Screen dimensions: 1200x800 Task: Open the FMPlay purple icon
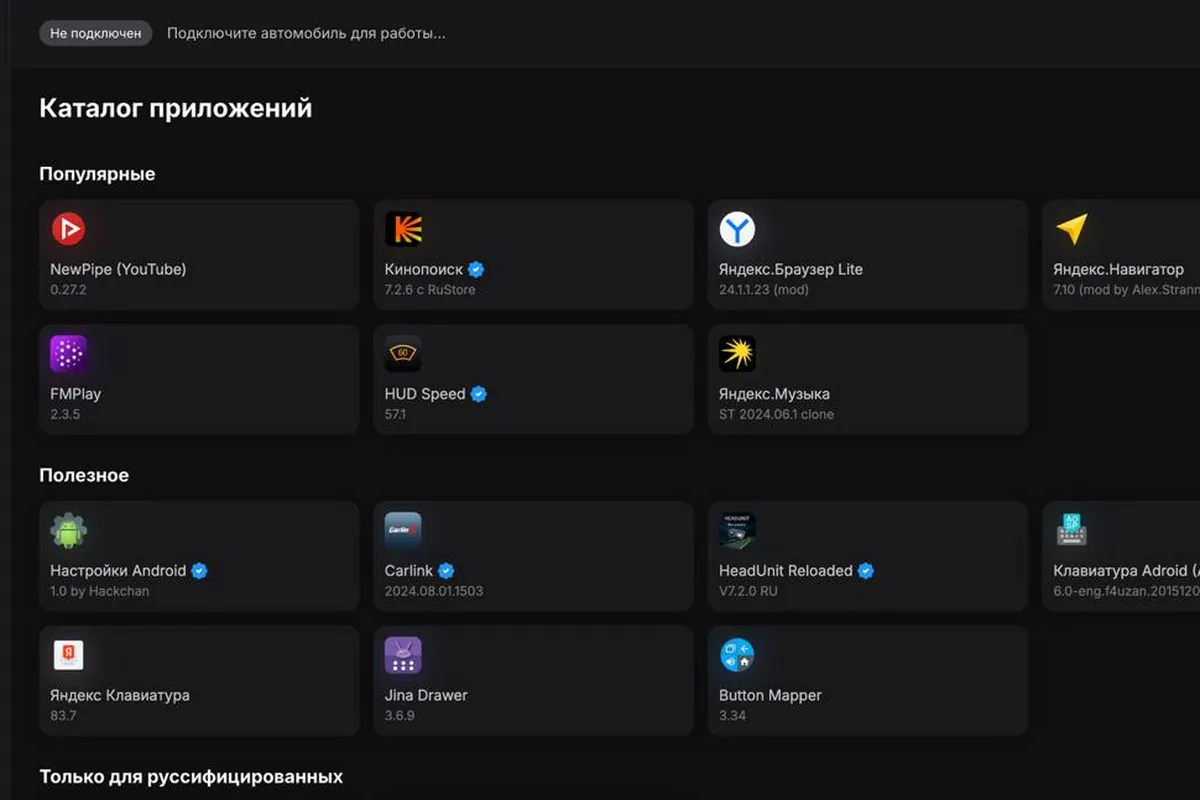coord(68,353)
